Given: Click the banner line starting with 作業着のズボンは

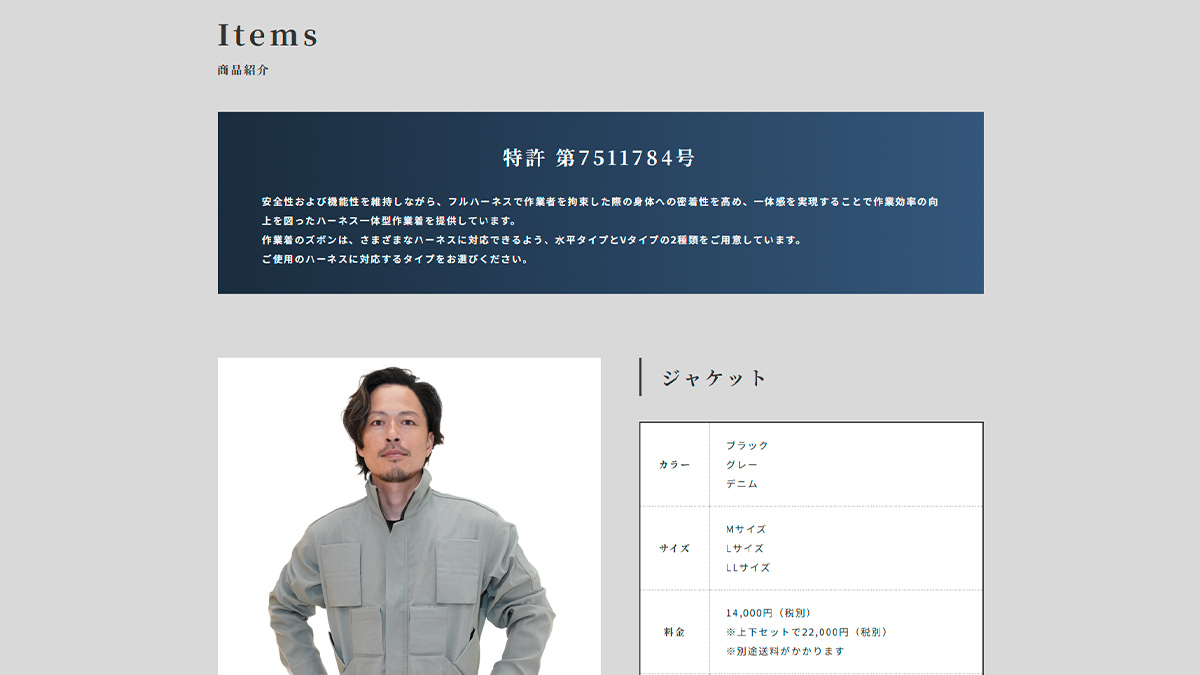Looking at the screenshot, I should point(531,240).
